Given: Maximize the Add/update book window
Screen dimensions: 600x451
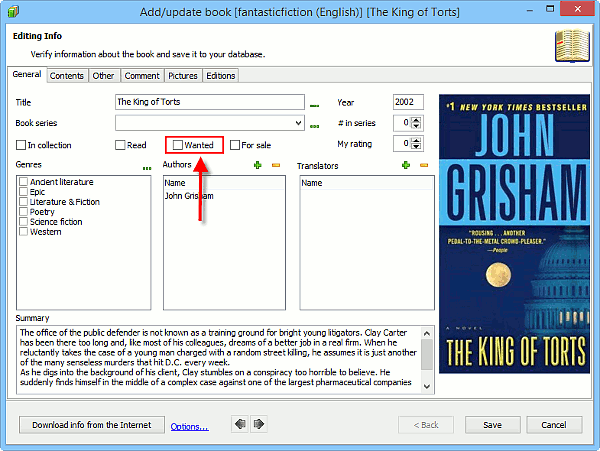Looking at the screenshot, I should 550,9.
